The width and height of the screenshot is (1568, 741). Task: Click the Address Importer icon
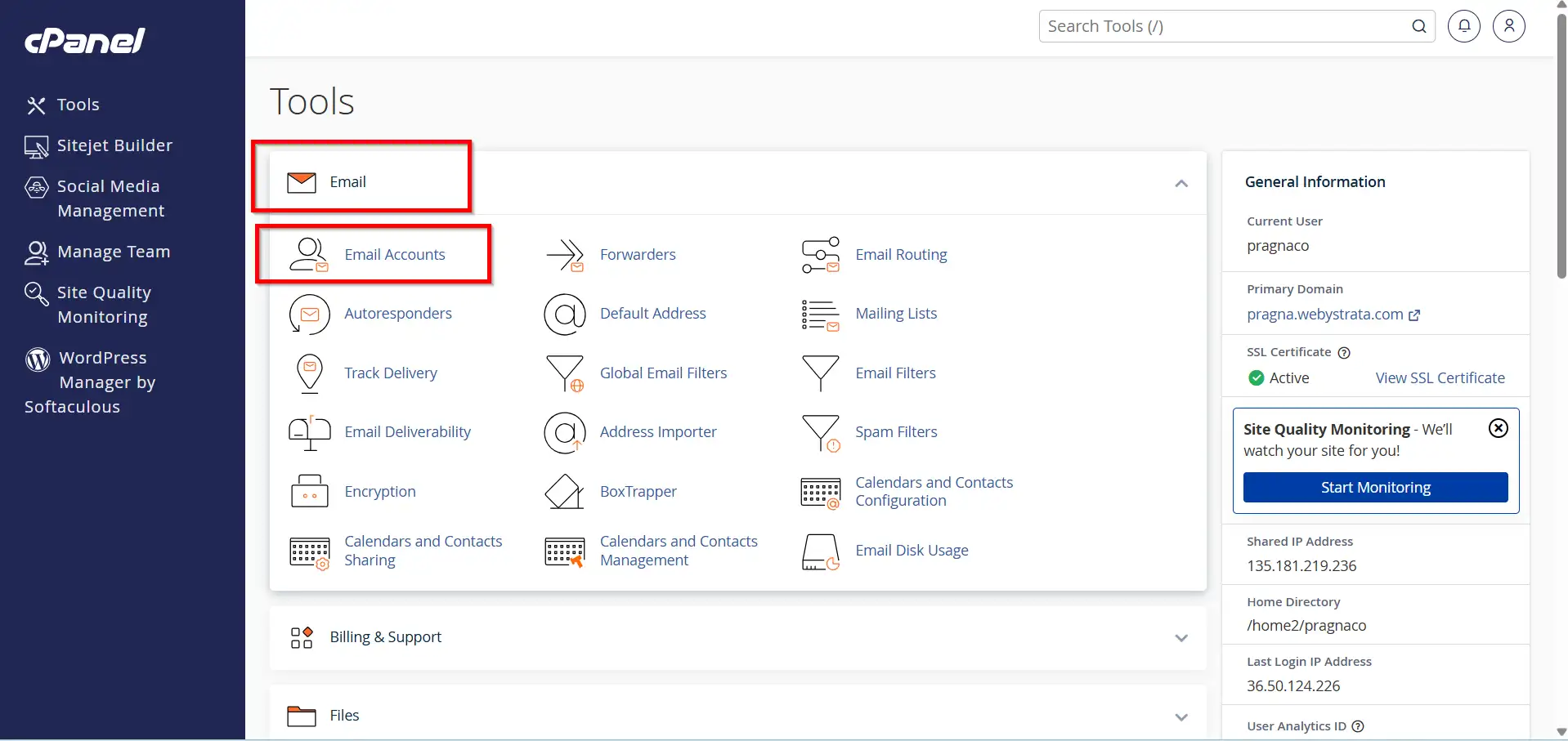(565, 433)
